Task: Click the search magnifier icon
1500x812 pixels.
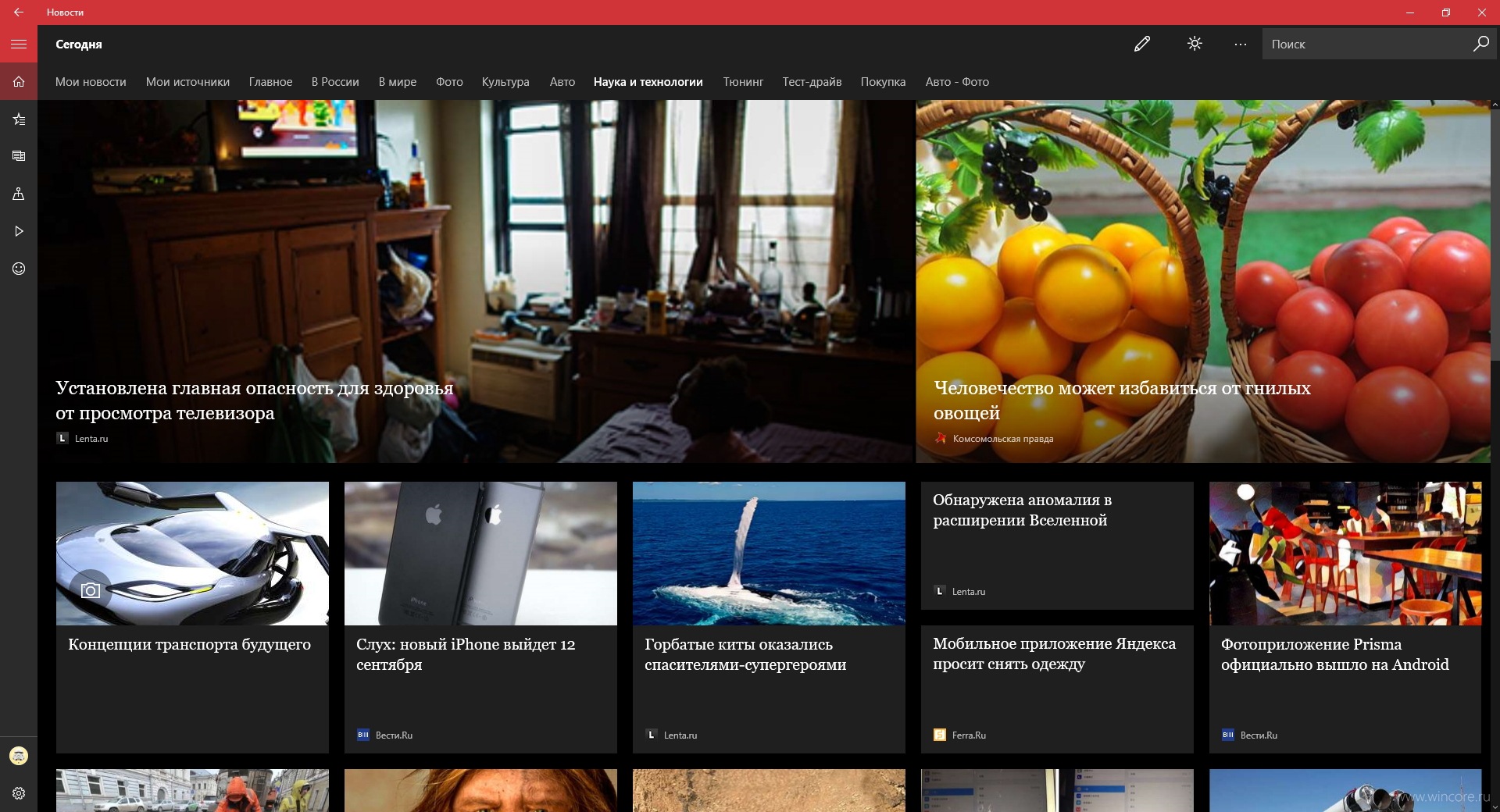Action: [1480, 44]
